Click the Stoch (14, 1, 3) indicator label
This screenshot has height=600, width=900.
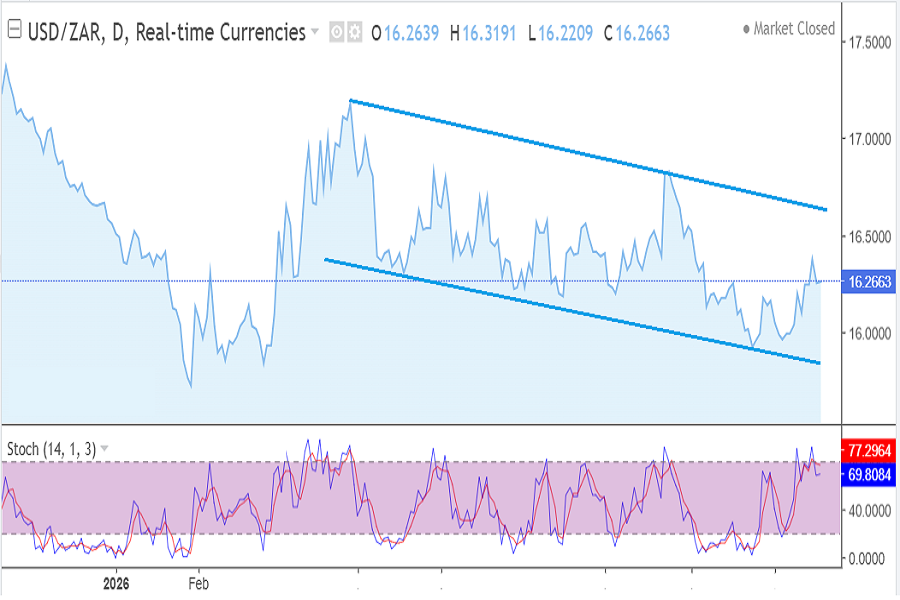(51, 449)
